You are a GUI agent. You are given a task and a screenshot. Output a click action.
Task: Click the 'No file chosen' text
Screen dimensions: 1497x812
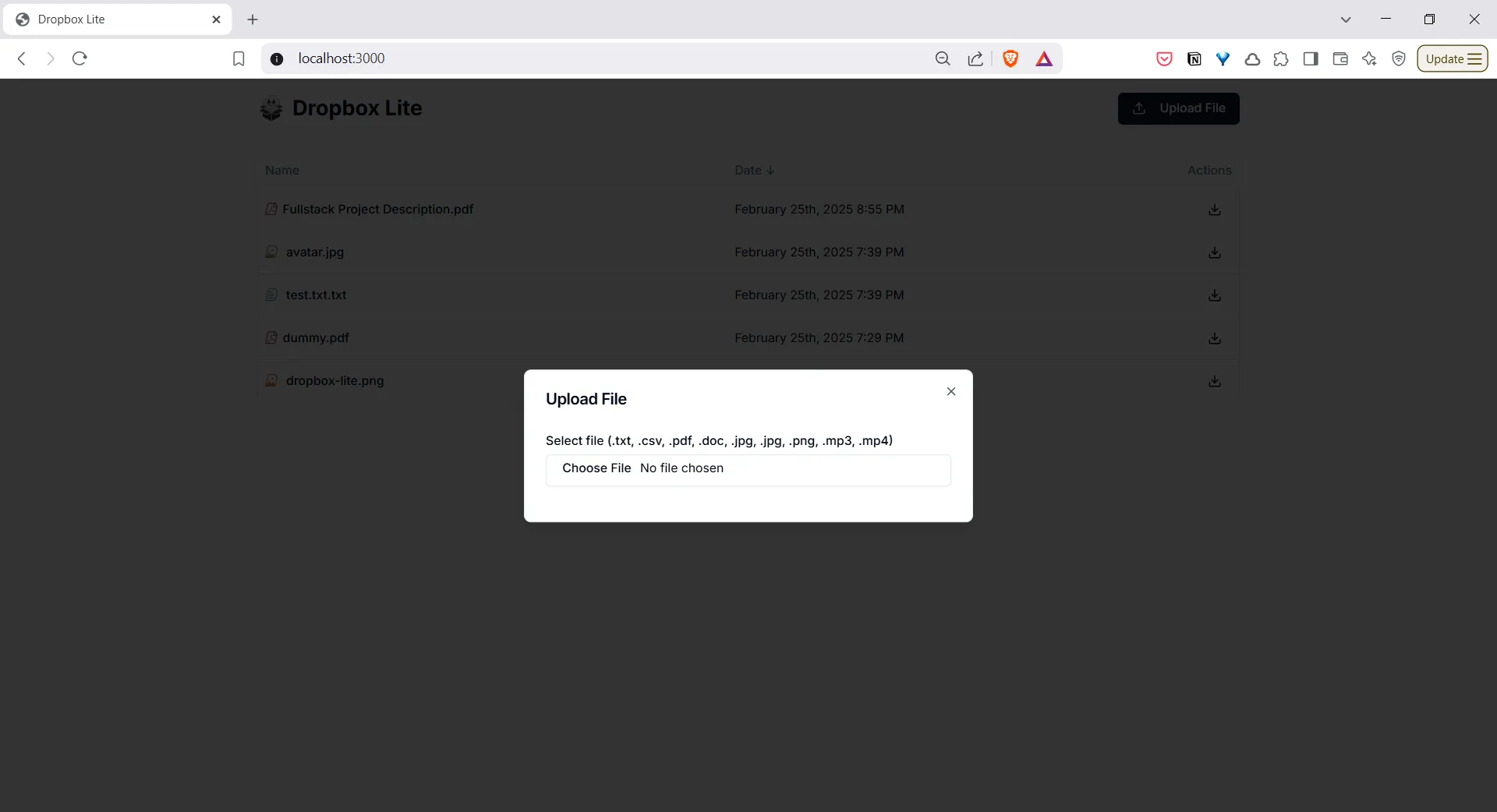tap(681, 468)
